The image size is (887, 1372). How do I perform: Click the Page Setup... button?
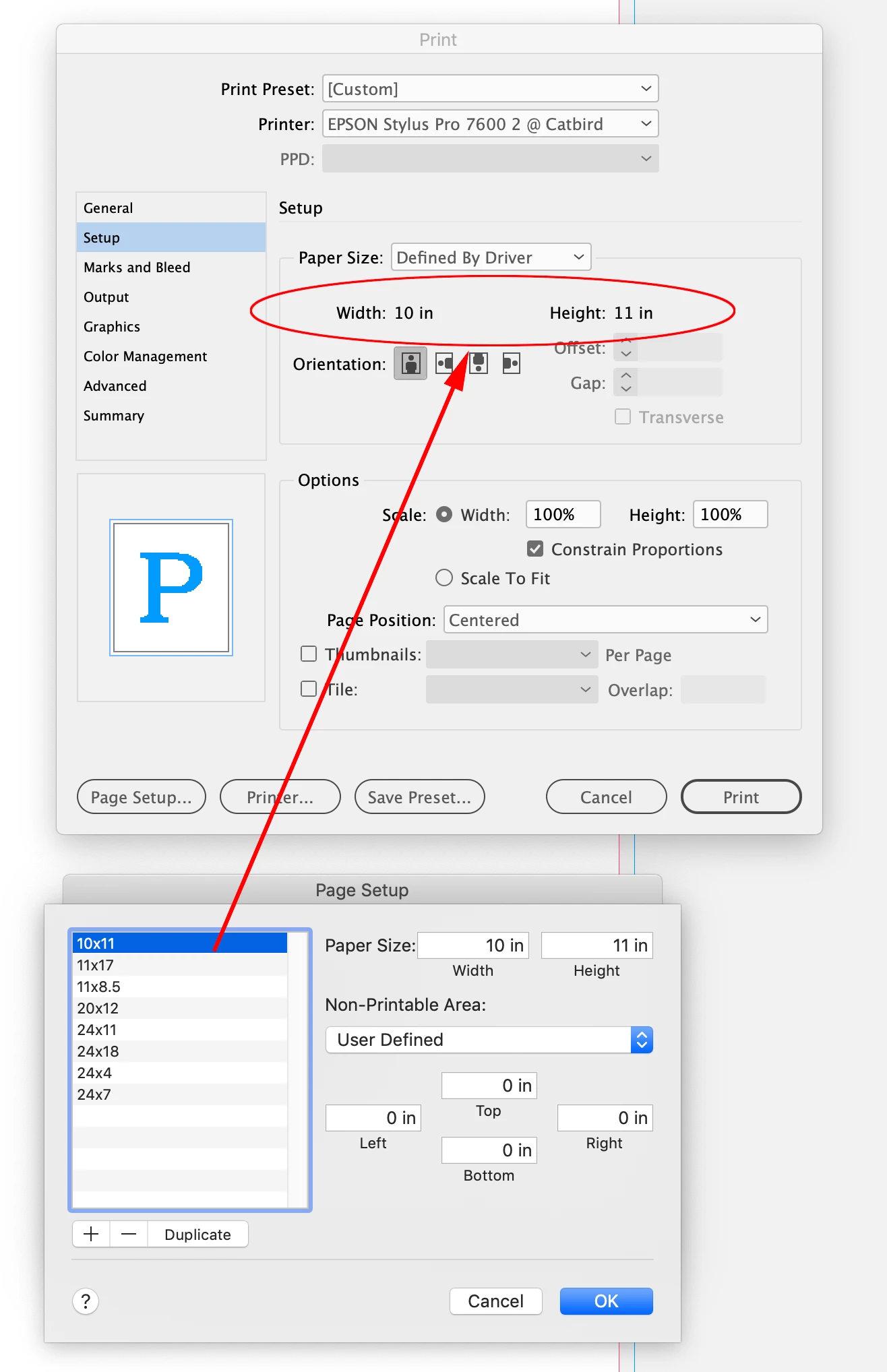click(x=142, y=797)
